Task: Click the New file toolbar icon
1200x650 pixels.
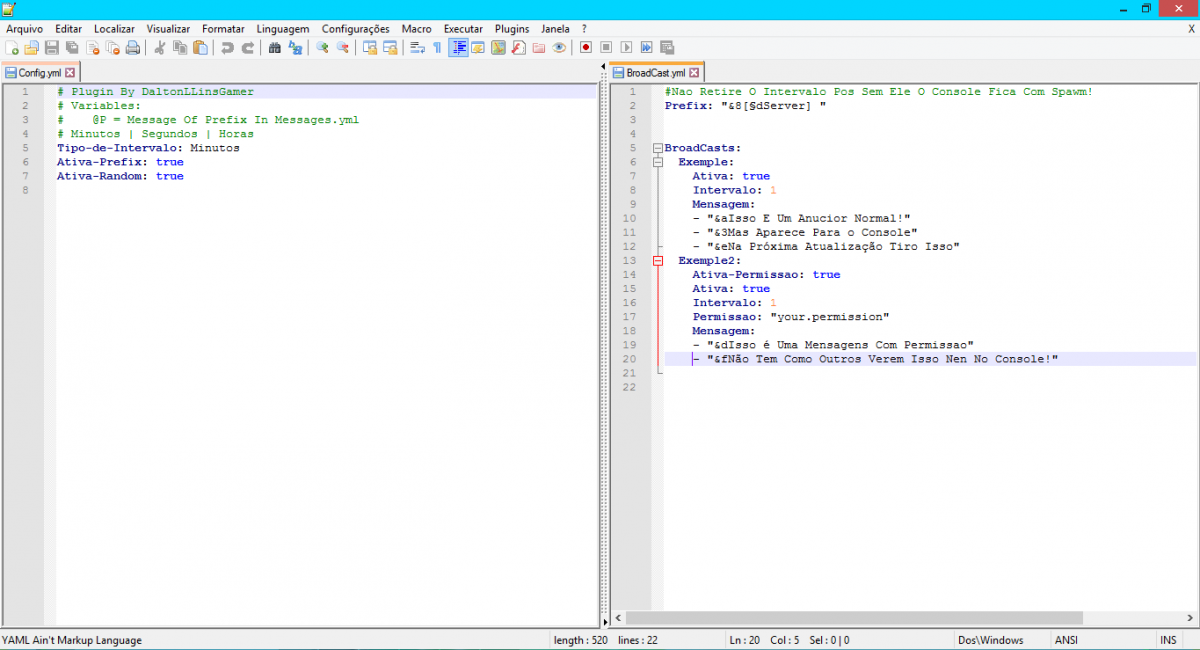Action: point(11,47)
